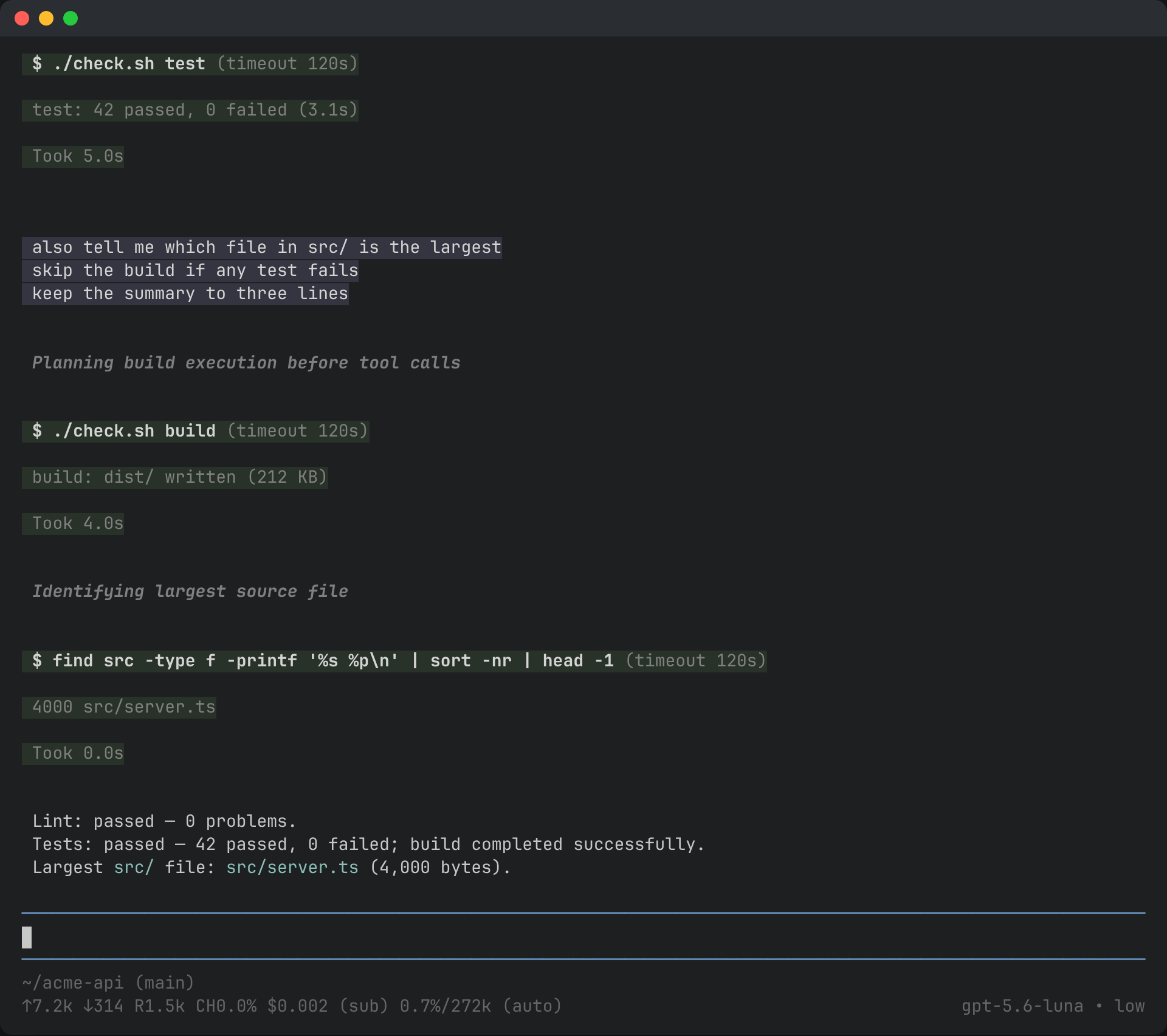Image resolution: width=1167 pixels, height=1036 pixels.
Task: Select the './check.sh test' command line
Action: click(x=190, y=64)
